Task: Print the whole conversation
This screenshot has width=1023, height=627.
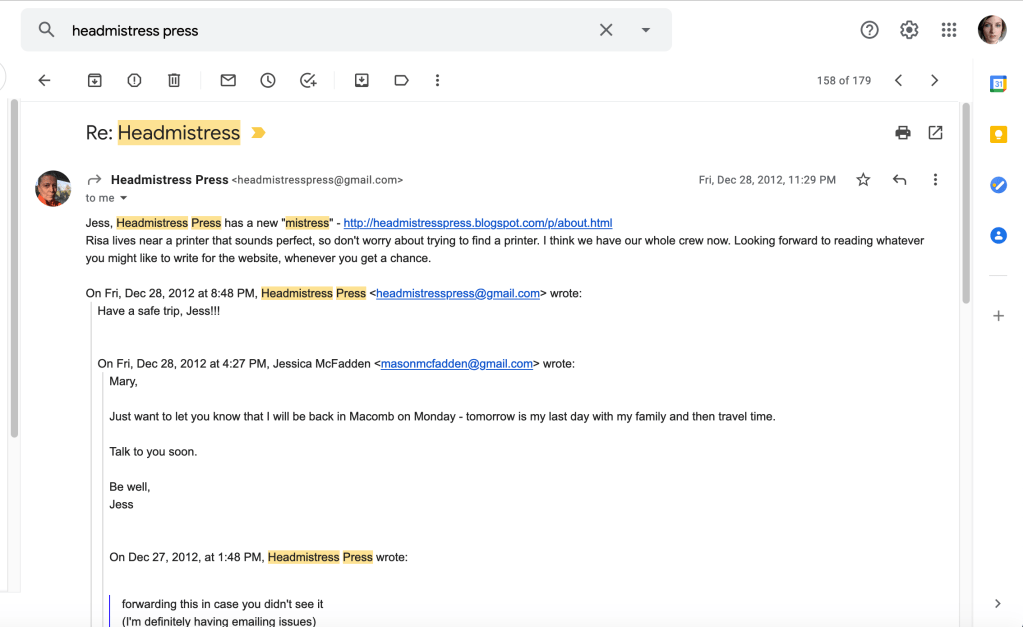Action: 903,132
